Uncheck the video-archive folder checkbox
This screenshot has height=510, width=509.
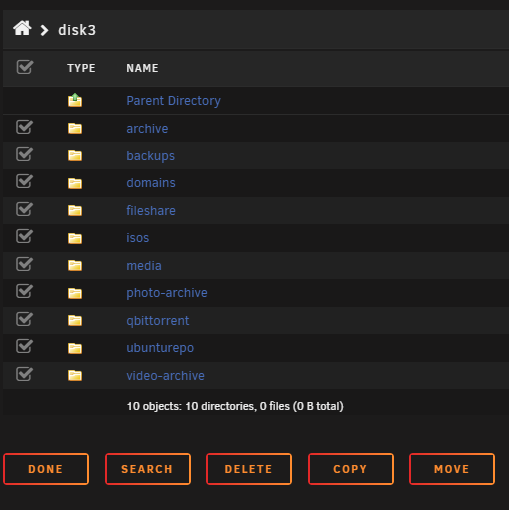coord(24,374)
